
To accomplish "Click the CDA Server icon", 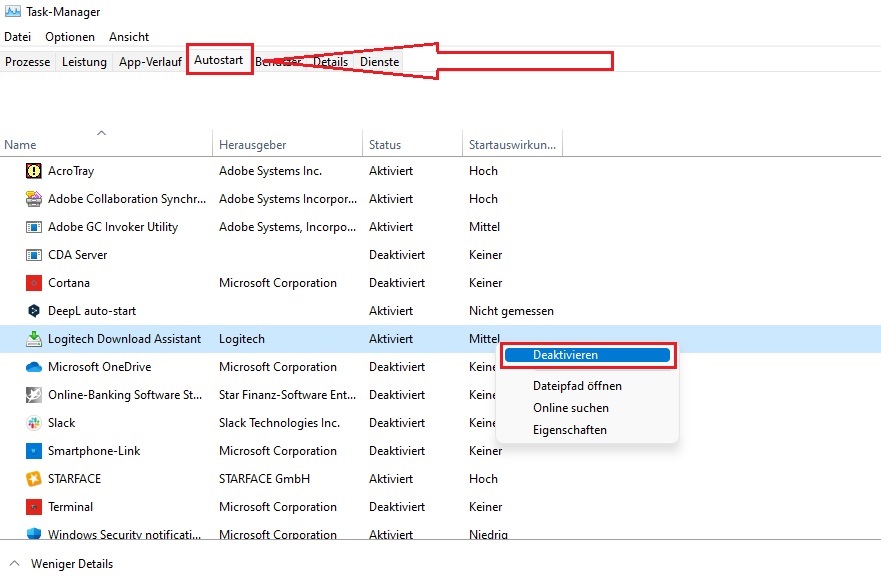I will coord(34,255).
